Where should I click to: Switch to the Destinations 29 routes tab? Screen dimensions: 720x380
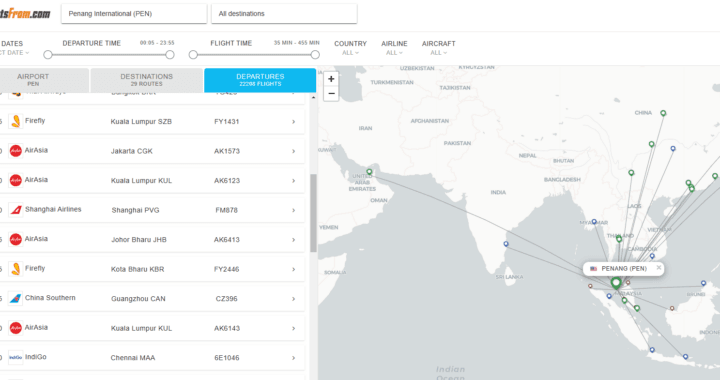[x=146, y=80]
